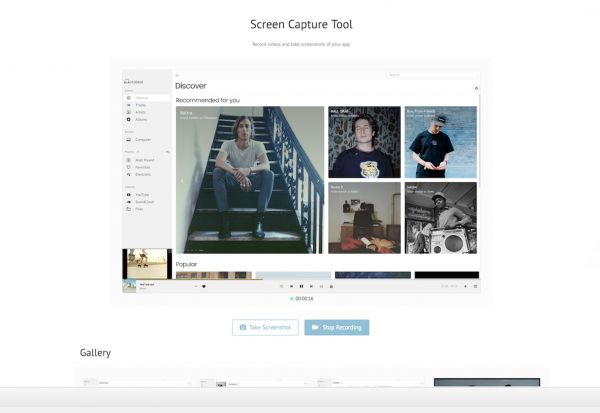Click the search field in music app
Image resolution: width=600 pixels, height=413 pixels.
click(x=430, y=75)
